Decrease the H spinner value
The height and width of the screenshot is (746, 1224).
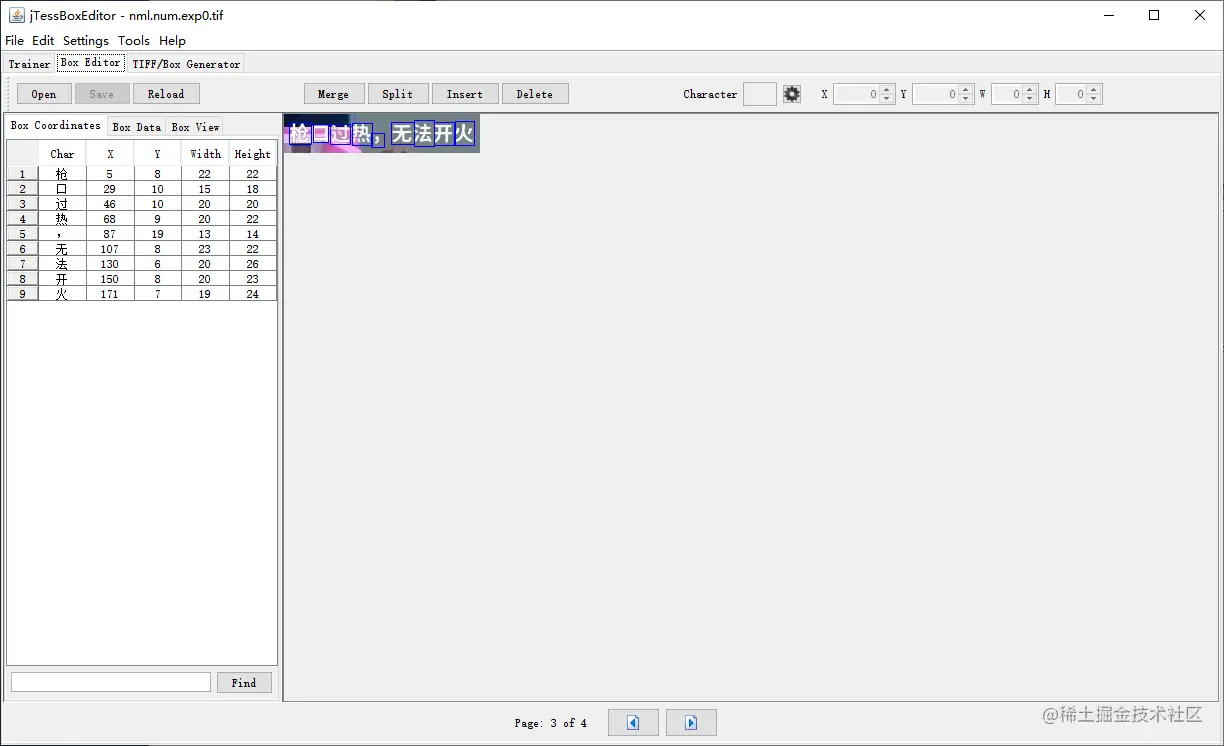coord(1094,99)
